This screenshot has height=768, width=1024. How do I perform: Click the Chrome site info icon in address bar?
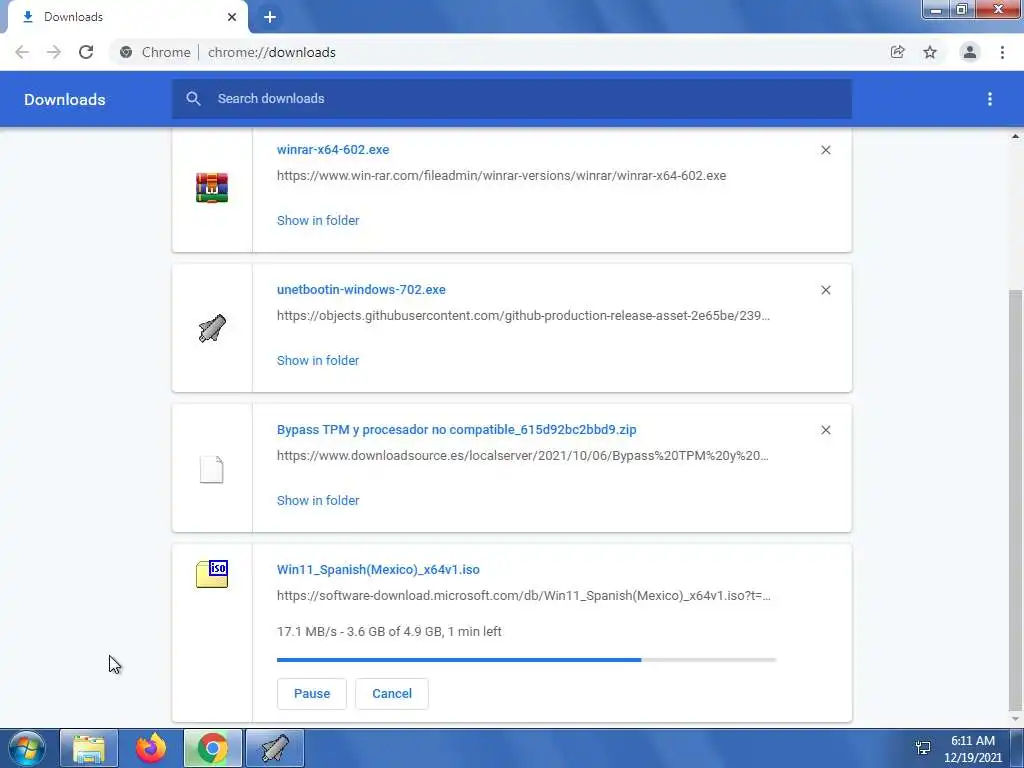[x=126, y=52]
